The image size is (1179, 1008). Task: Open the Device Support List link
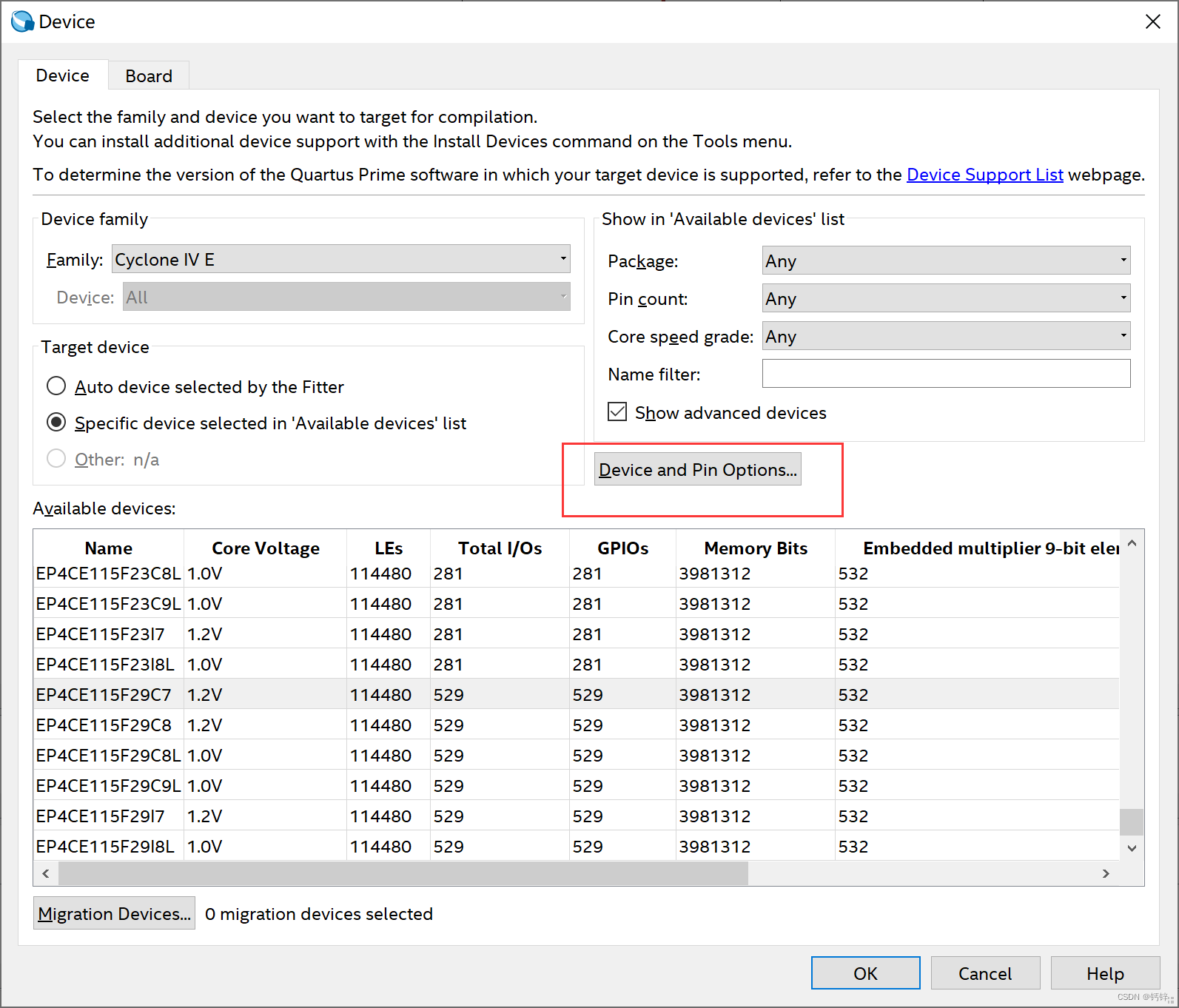click(984, 175)
